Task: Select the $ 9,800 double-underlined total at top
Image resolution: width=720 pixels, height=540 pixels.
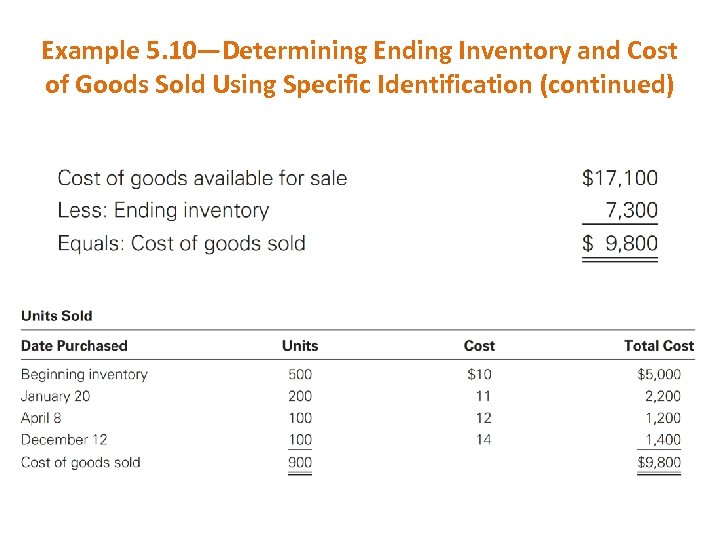Action: point(620,243)
